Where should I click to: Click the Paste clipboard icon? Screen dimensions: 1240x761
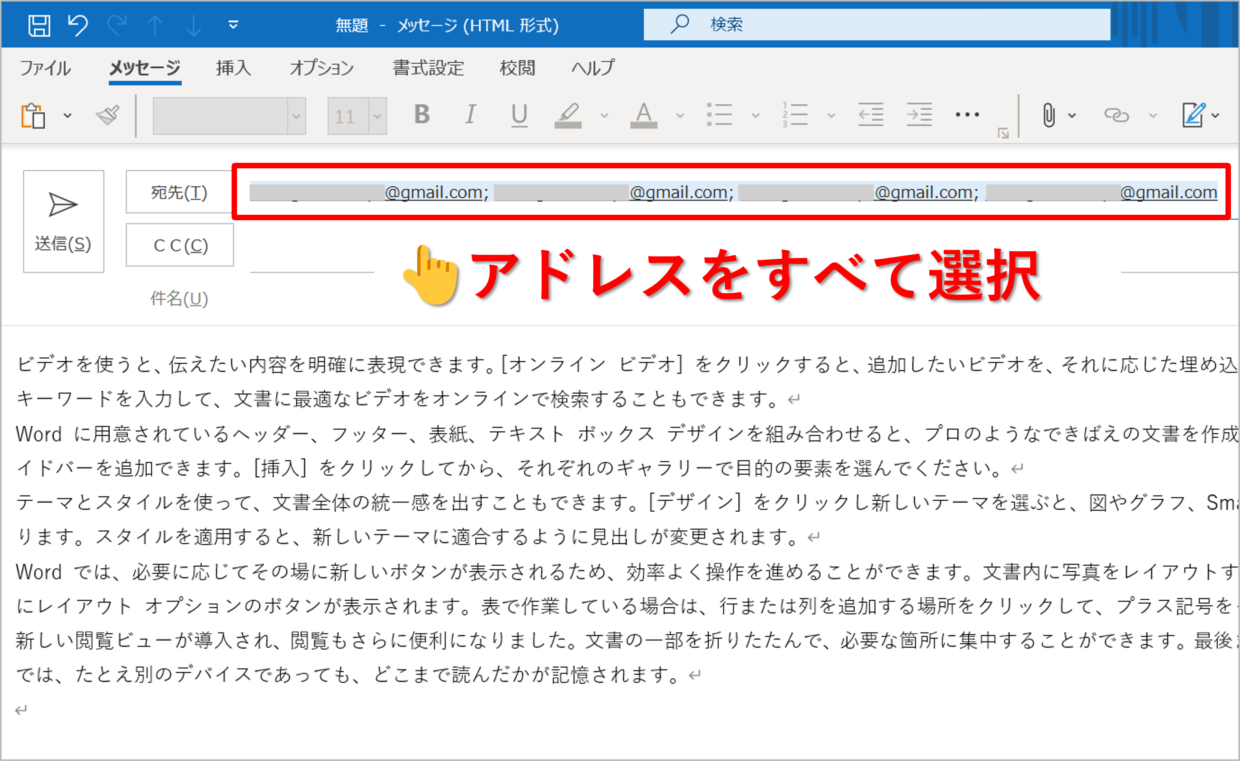click(33, 116)
